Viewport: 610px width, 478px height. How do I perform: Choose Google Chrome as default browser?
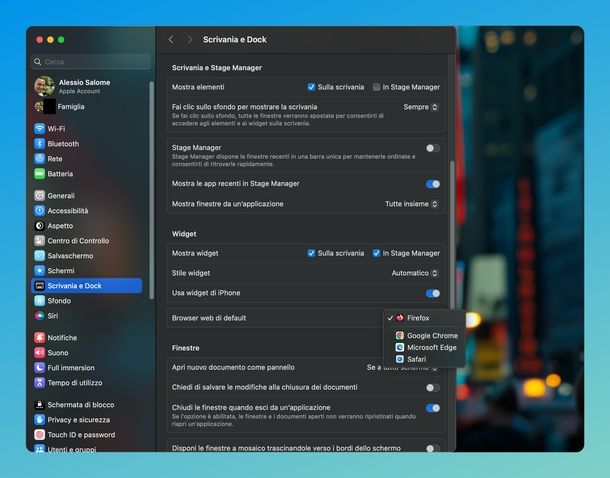[424, 335]
